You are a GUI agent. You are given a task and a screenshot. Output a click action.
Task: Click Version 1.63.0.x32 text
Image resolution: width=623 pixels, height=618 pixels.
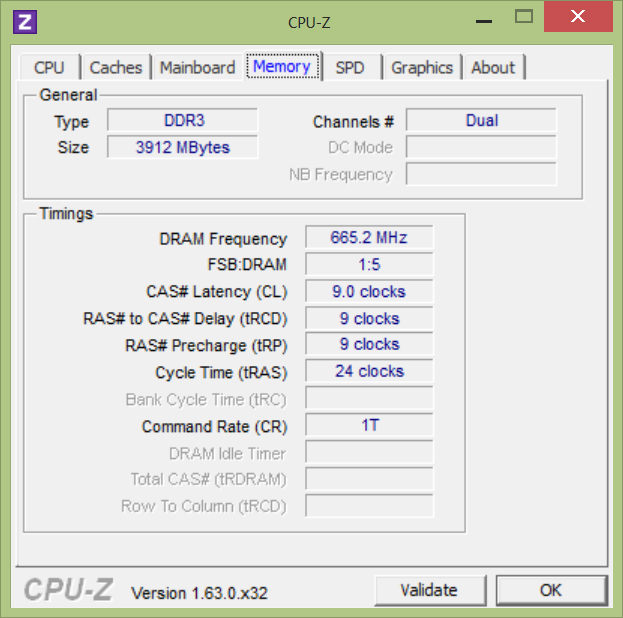pyautogui.click(x=199, y=593)
